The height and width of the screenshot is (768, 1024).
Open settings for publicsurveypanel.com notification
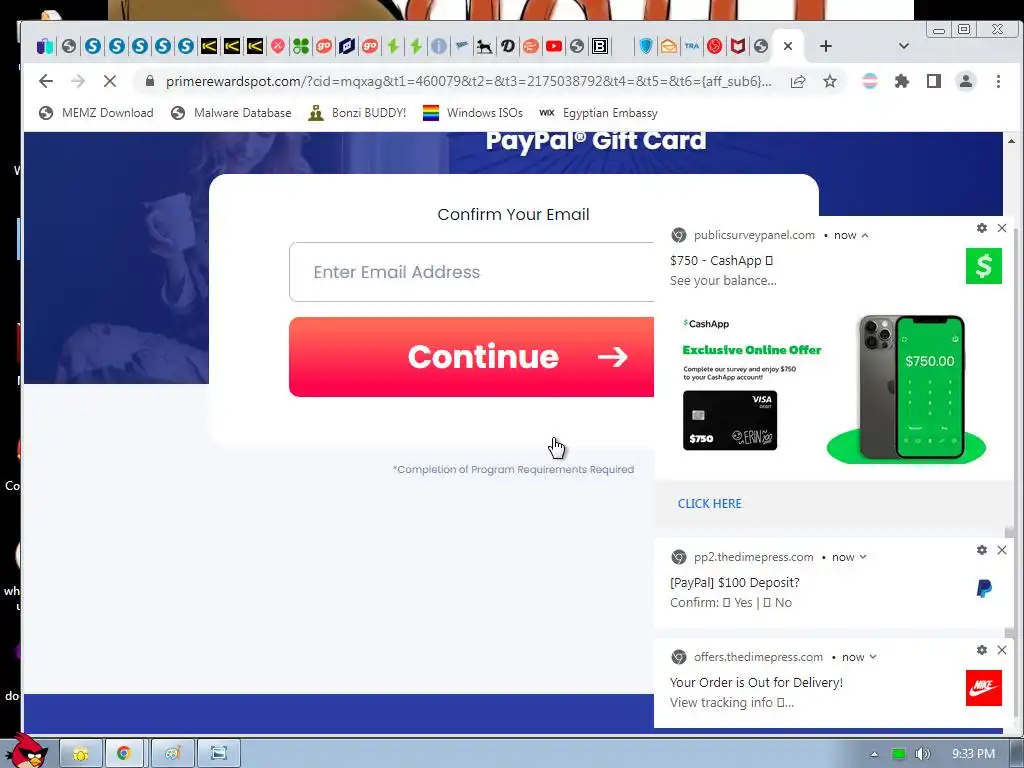point(982,228)
